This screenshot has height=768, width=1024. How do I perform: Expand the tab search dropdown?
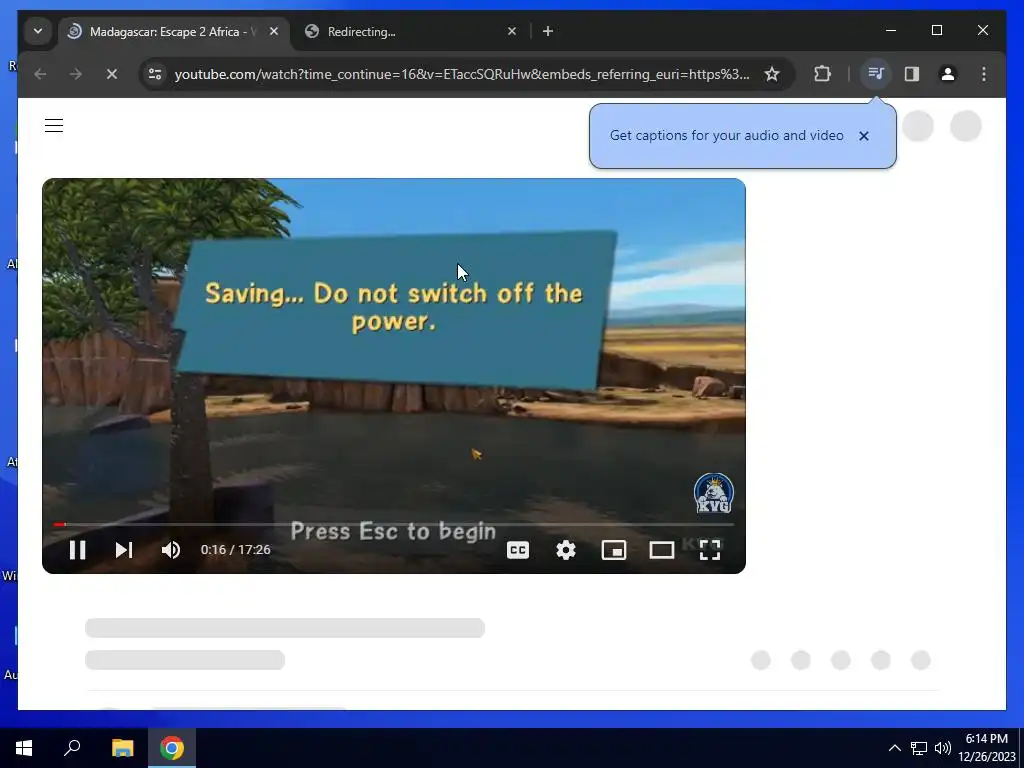coord(38,31)
